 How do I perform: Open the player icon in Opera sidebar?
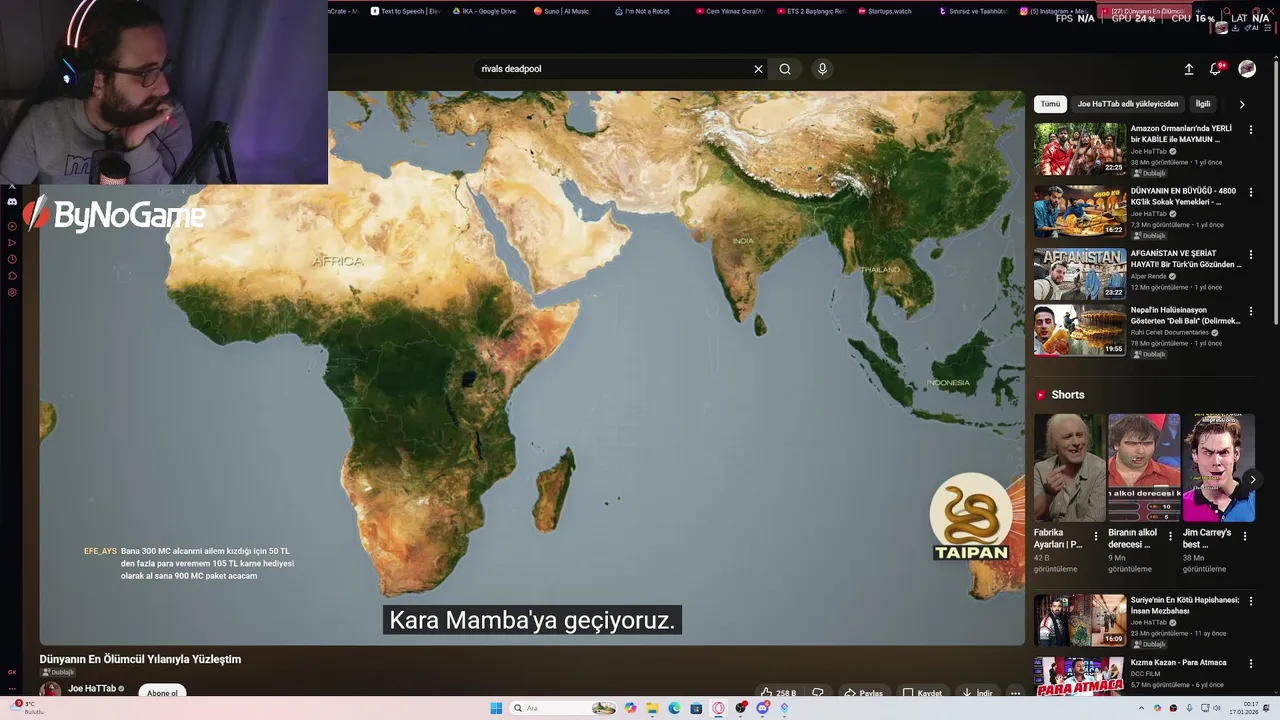click(12, 226)
